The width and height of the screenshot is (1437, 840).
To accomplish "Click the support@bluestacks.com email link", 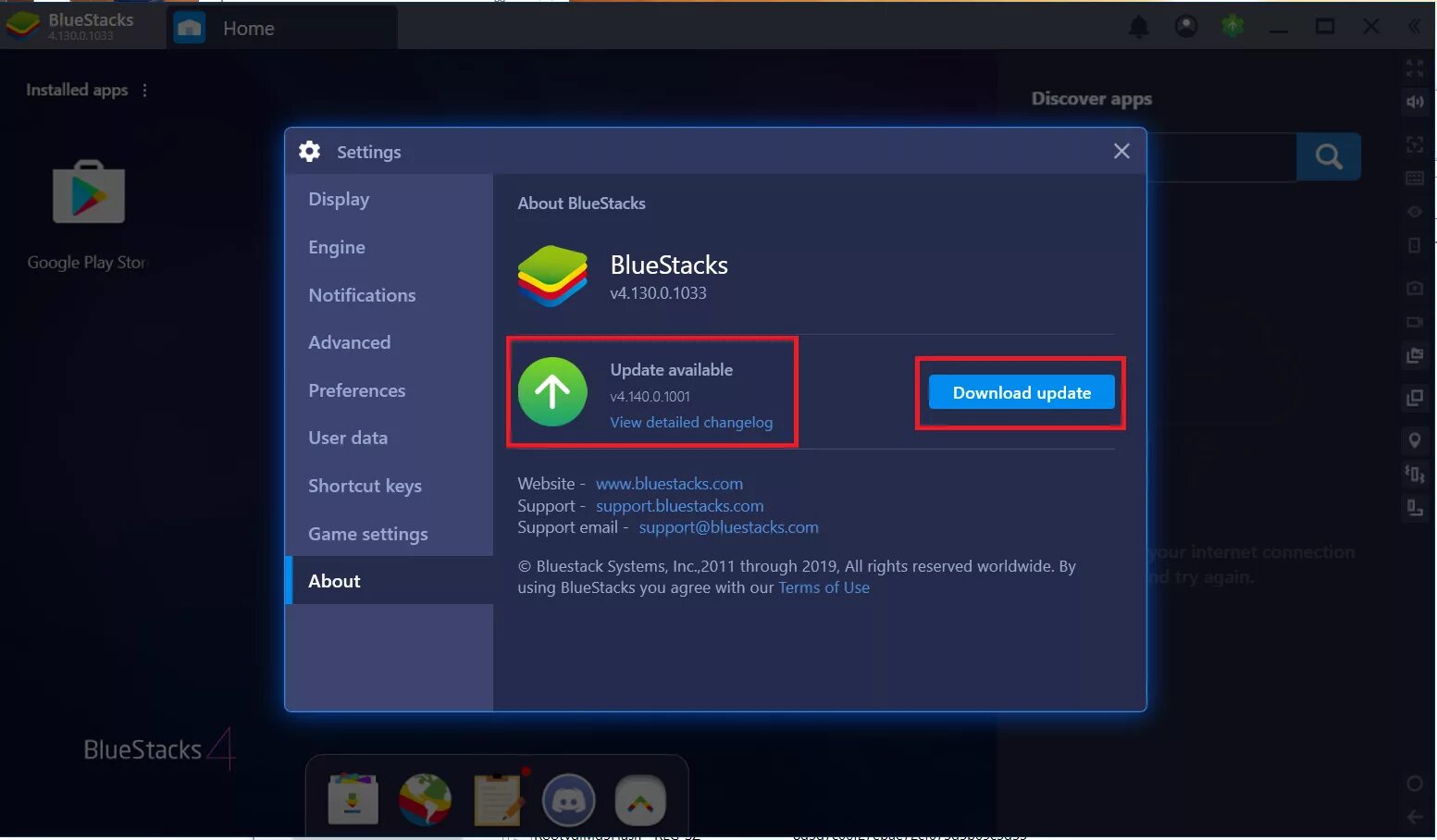I will [x=728, y=527].
